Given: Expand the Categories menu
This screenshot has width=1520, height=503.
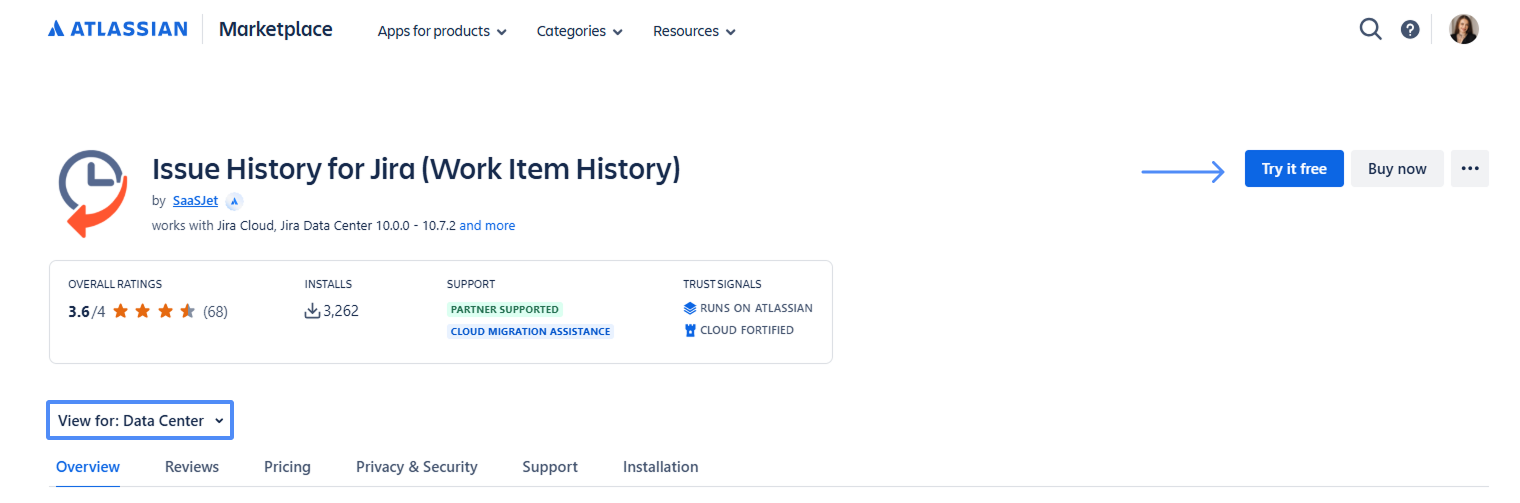Looking at the screenshot, I should pos(580,31).
